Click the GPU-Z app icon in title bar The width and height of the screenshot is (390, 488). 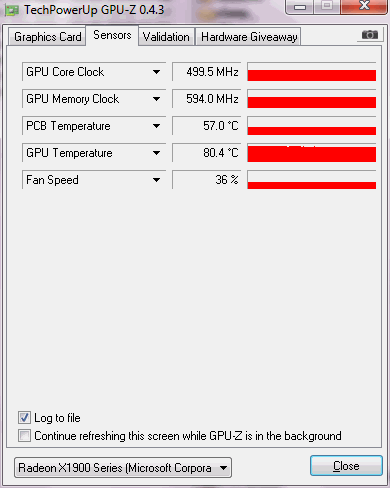[12, 11]
